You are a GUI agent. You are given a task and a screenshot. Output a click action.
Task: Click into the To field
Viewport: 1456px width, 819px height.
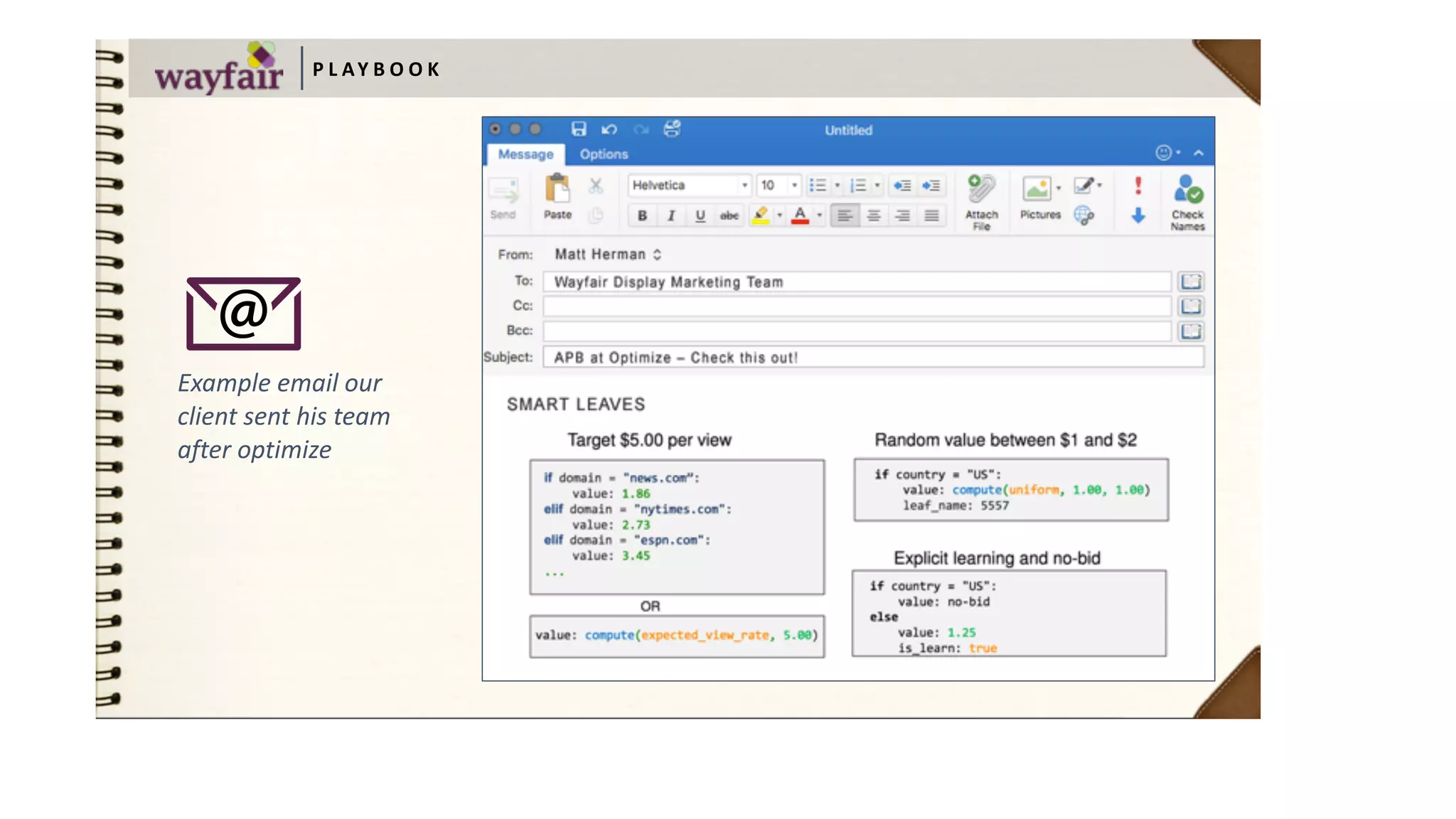pos(857,282)
